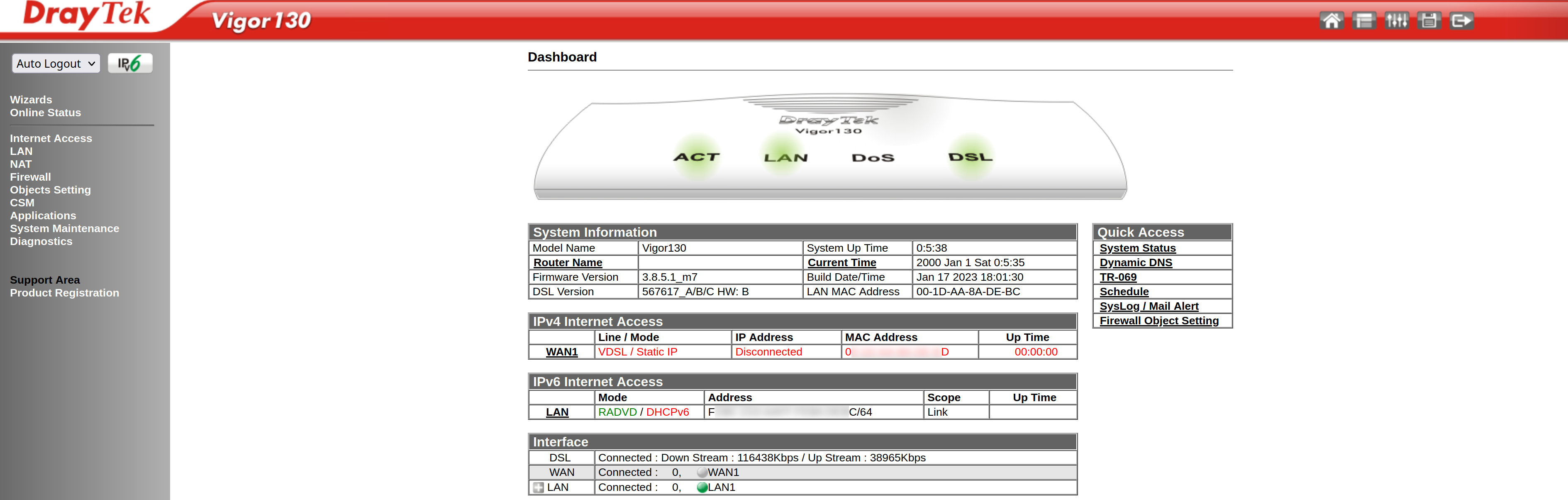Click the DrayTek logo
Image resolution: width=1568 pixels, height=500 pixels.
click(86, 15)
